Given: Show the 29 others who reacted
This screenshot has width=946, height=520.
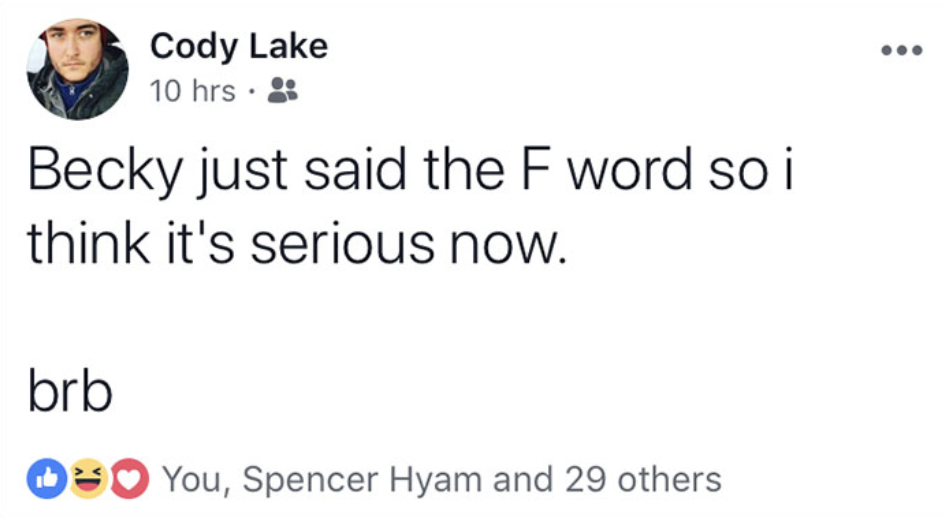Looking at the screenshot, I should click(x=643, y=480).
